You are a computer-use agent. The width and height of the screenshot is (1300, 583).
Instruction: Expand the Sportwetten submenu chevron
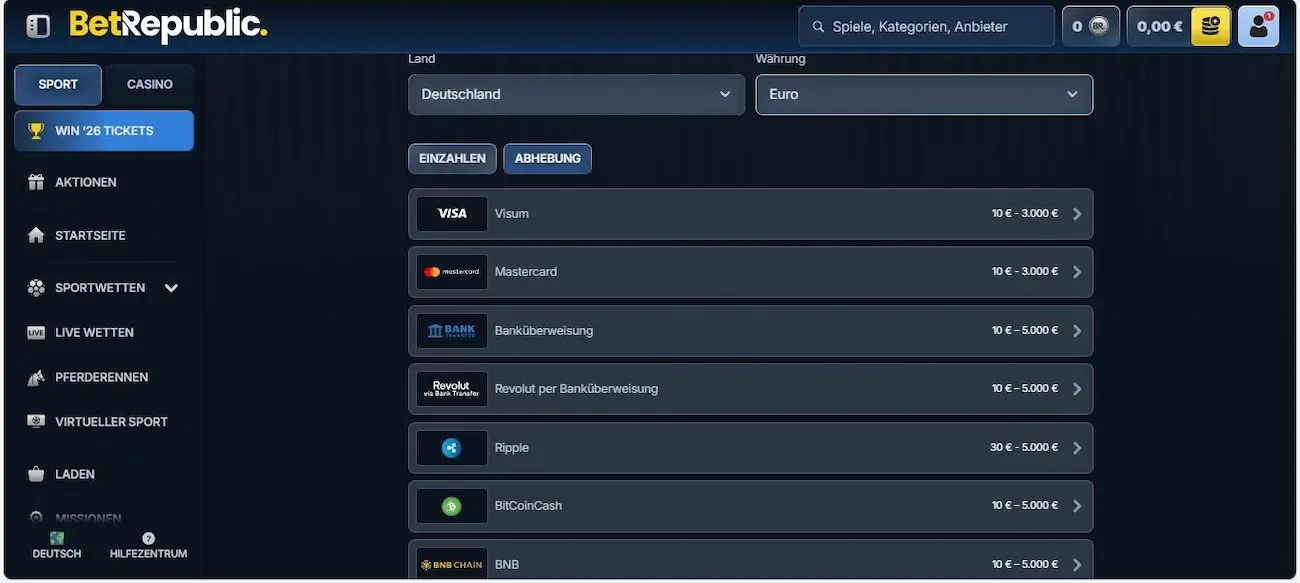(171, 288)
